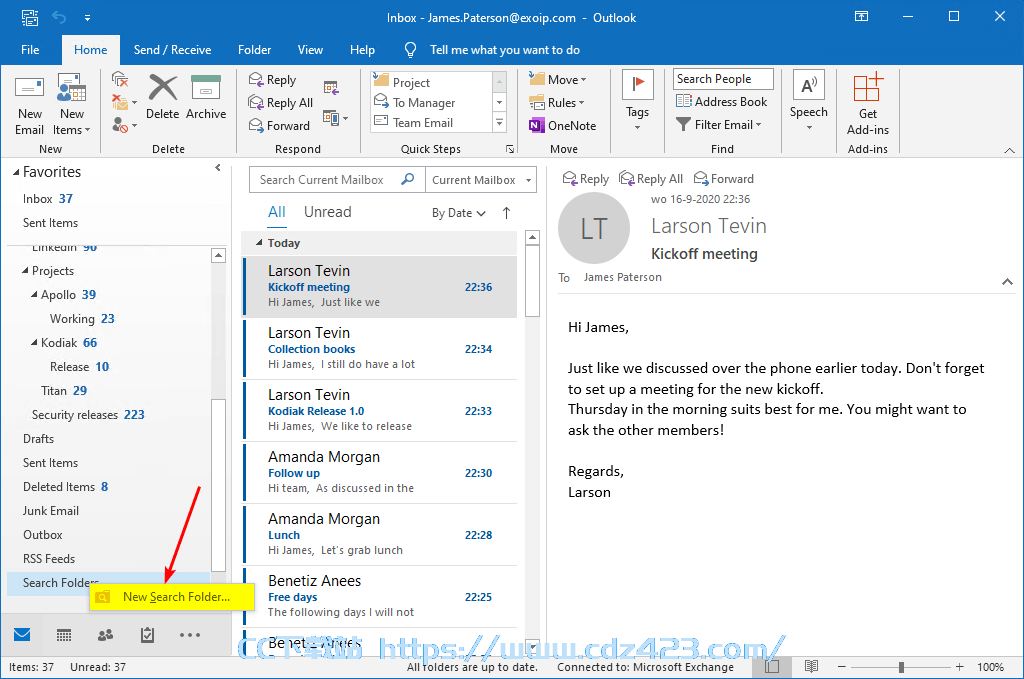Click the Reply icon in ribbon
This screenshot has height=679, width=1024.
pyautogui.click(x=272, y=80)
